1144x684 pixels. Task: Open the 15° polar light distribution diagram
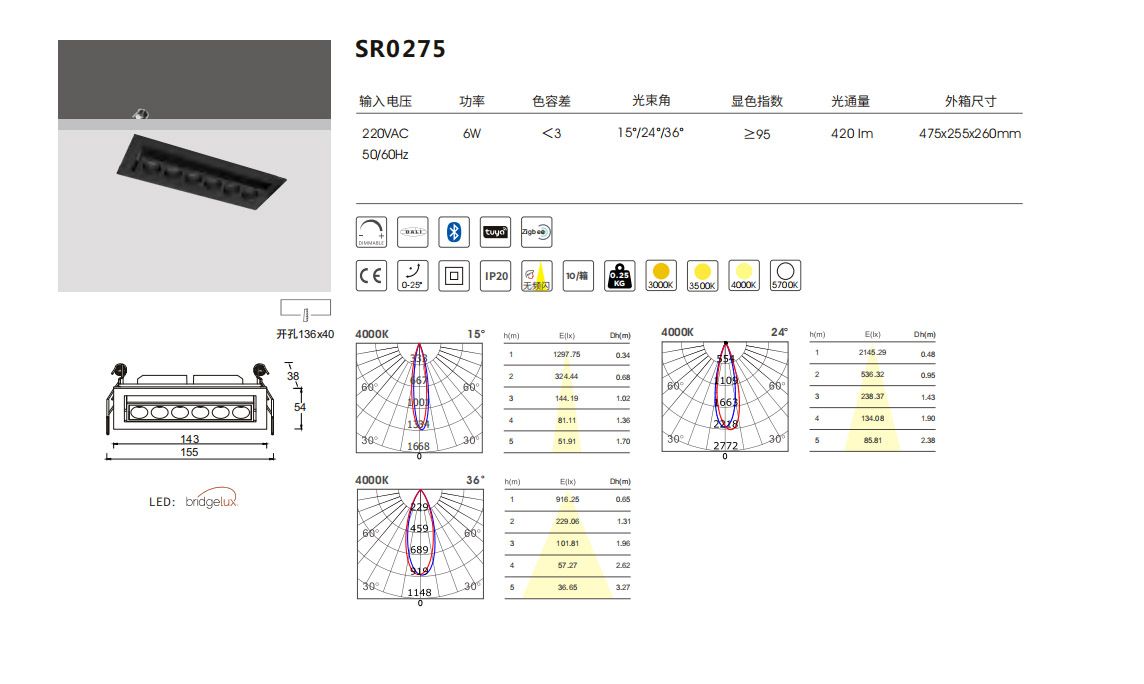[419, 397]
